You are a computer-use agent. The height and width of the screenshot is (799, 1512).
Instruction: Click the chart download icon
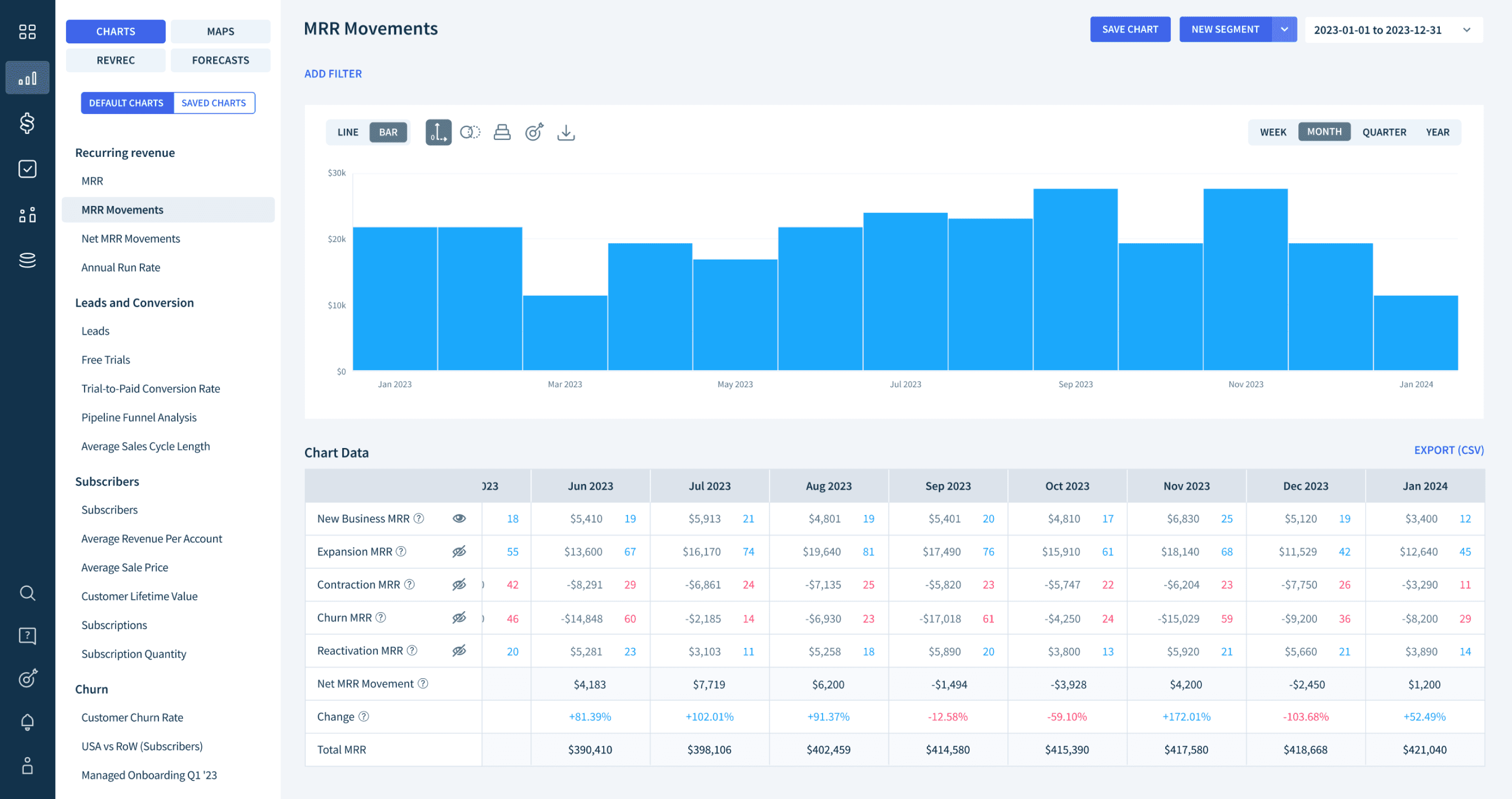(565, 132)
